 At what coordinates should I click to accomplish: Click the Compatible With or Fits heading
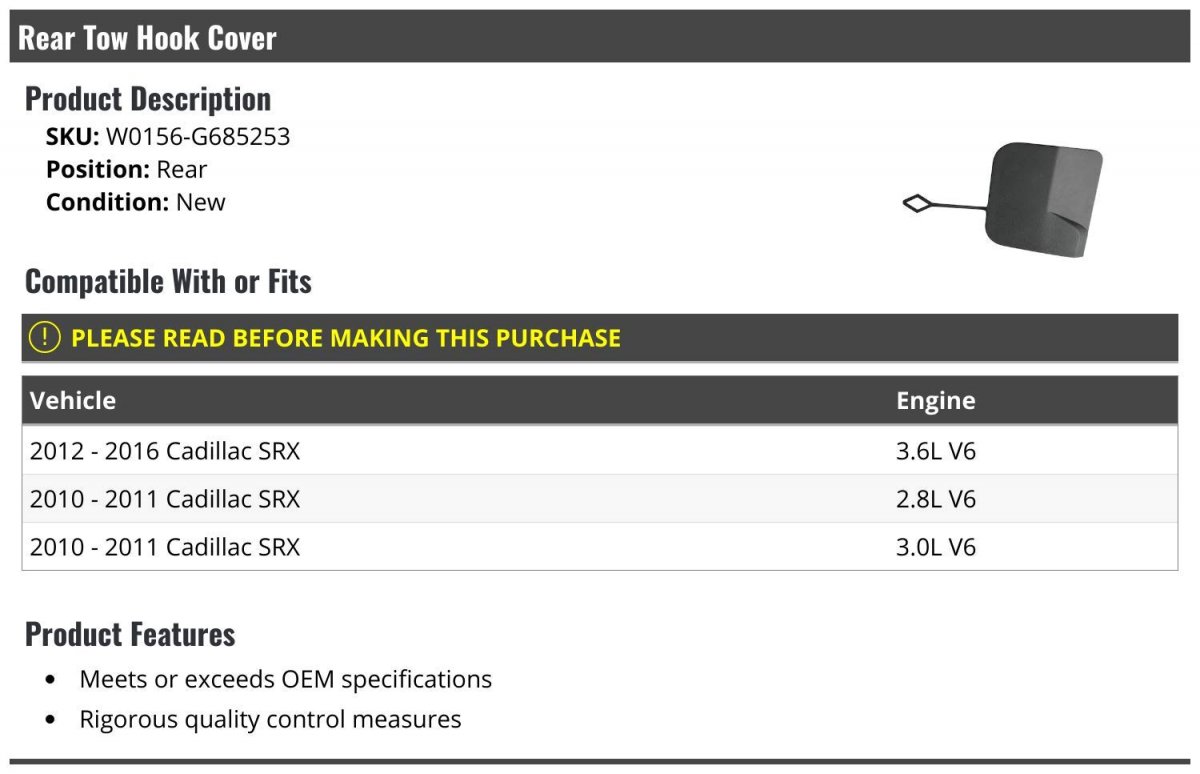(168, 282)
